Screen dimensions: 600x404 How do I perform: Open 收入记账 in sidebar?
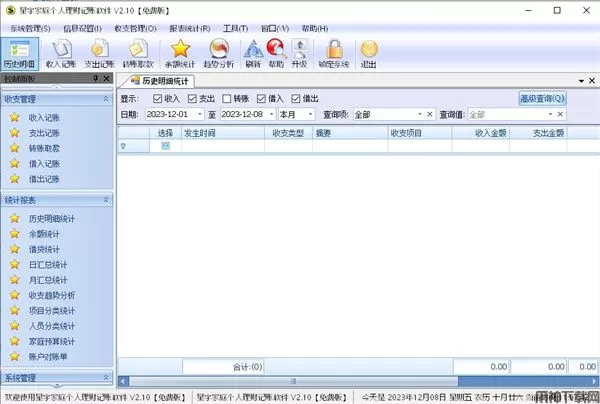(44, 117)
